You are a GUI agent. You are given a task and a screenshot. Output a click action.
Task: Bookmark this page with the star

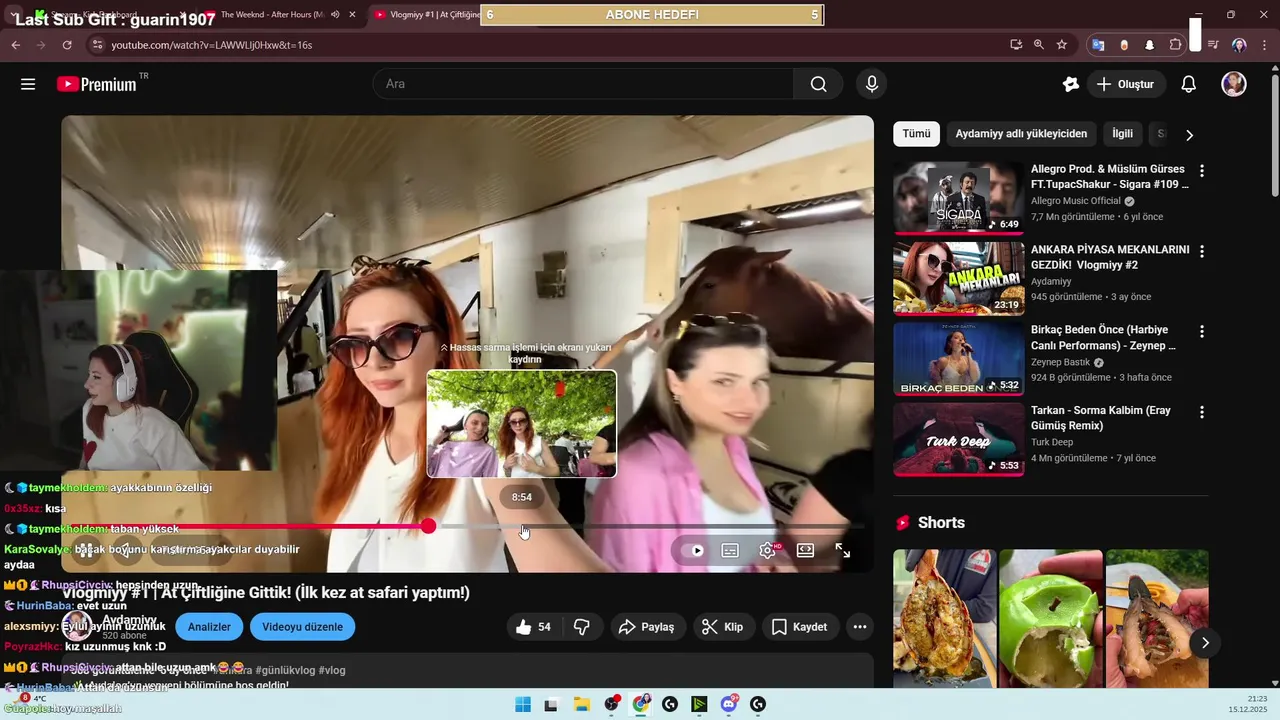tap(1062, 45)
